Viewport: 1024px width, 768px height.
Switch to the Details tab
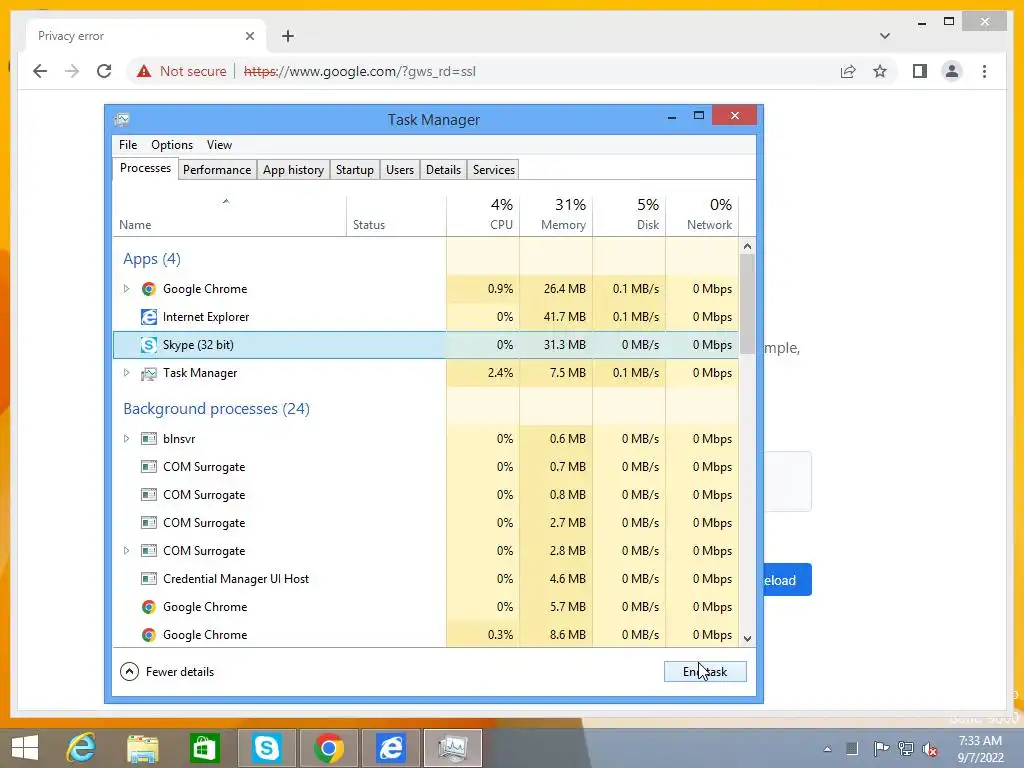click(x=443, y=170)
